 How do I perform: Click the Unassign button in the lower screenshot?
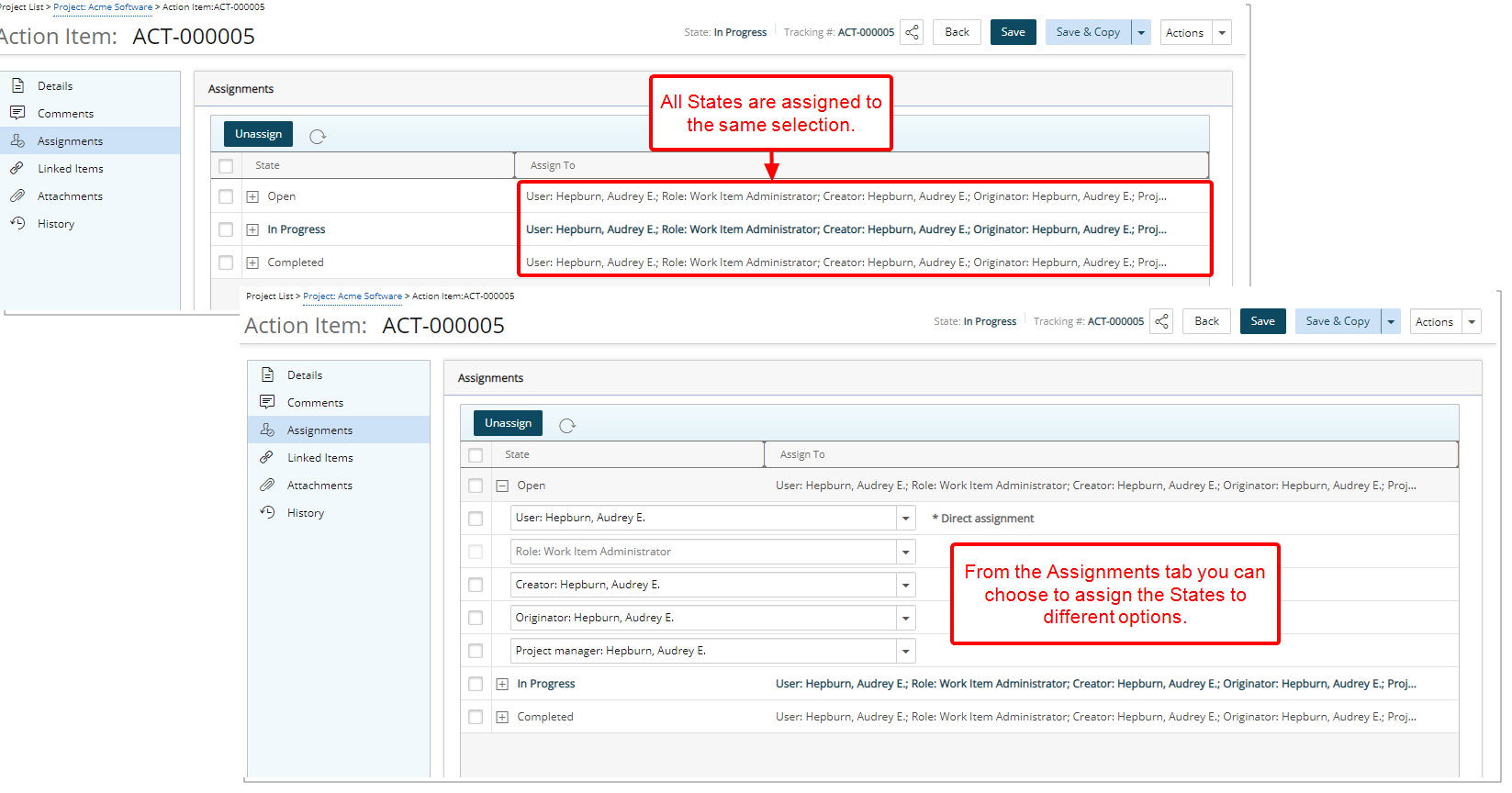(508, 423)
